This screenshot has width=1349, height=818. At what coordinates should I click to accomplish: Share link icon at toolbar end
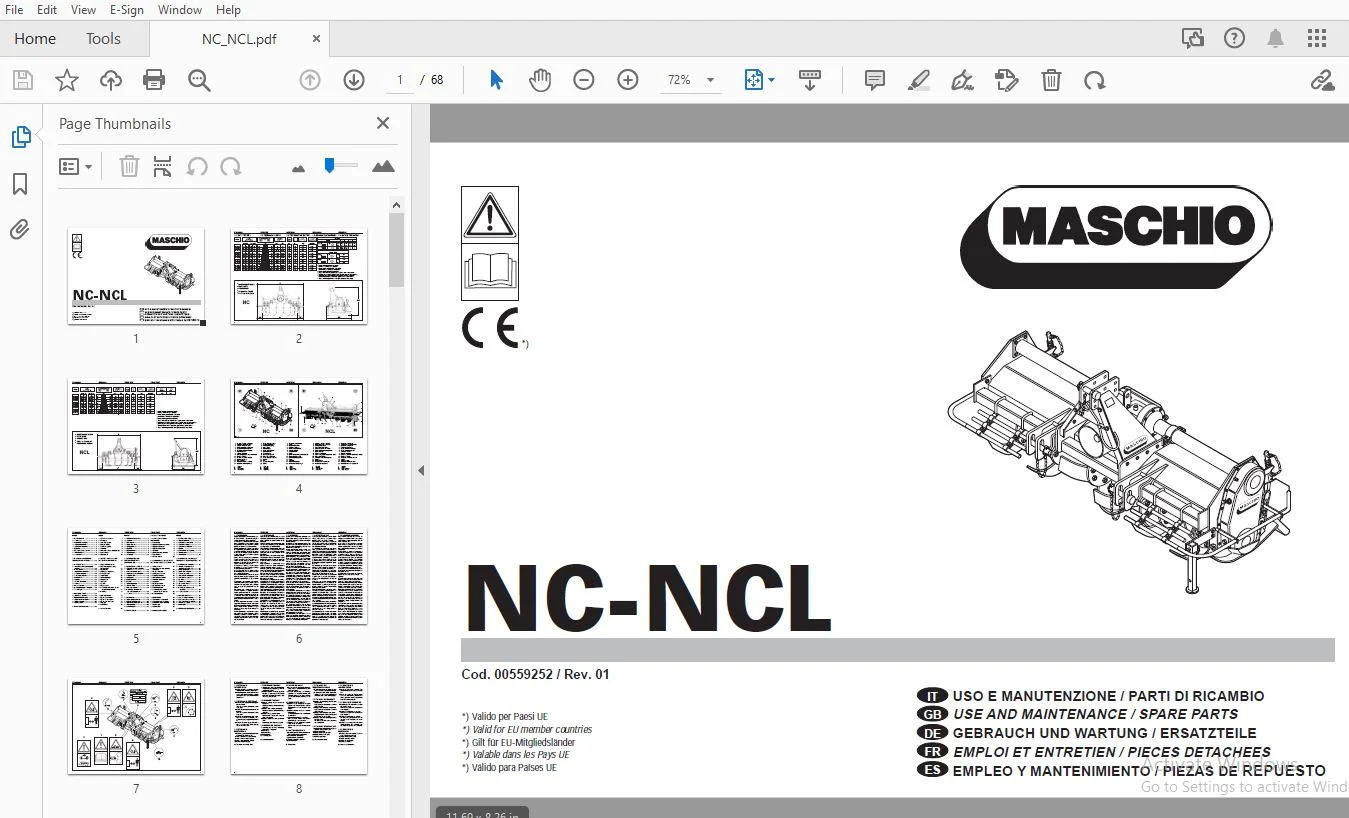pos(1322,80)
